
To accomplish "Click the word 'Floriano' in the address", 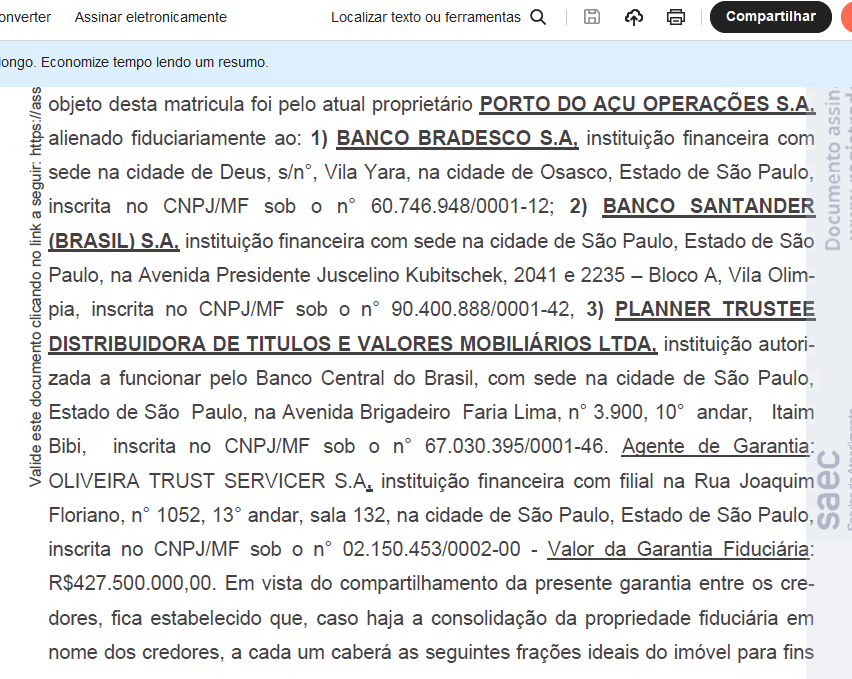I will point(85,515).
